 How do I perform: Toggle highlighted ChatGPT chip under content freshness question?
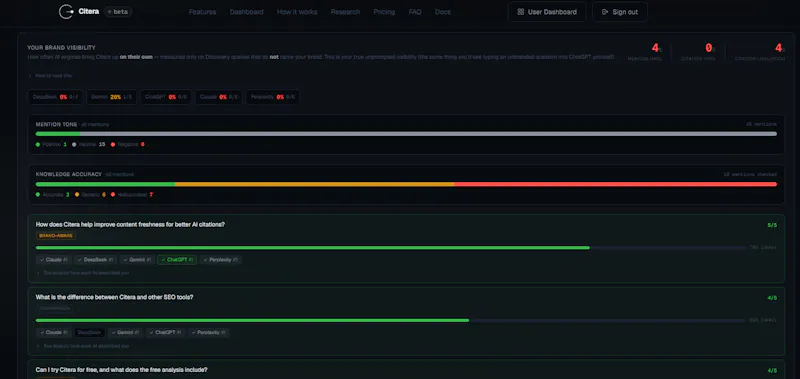(x=177, y=260)
